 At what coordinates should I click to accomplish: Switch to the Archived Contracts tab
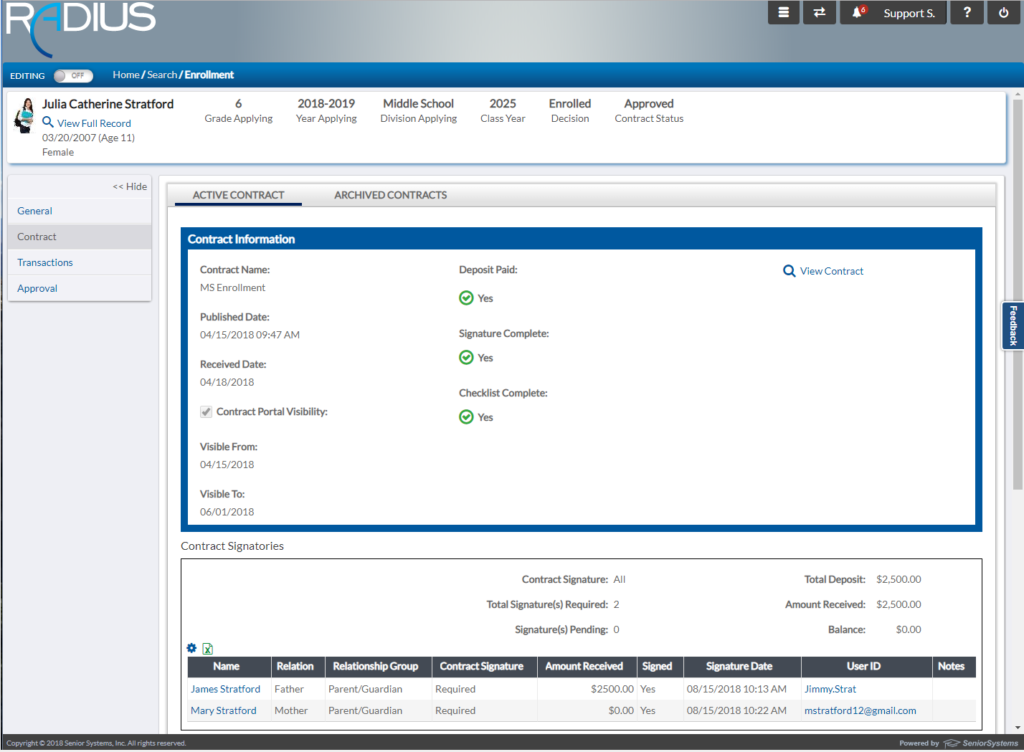[391, 195]
